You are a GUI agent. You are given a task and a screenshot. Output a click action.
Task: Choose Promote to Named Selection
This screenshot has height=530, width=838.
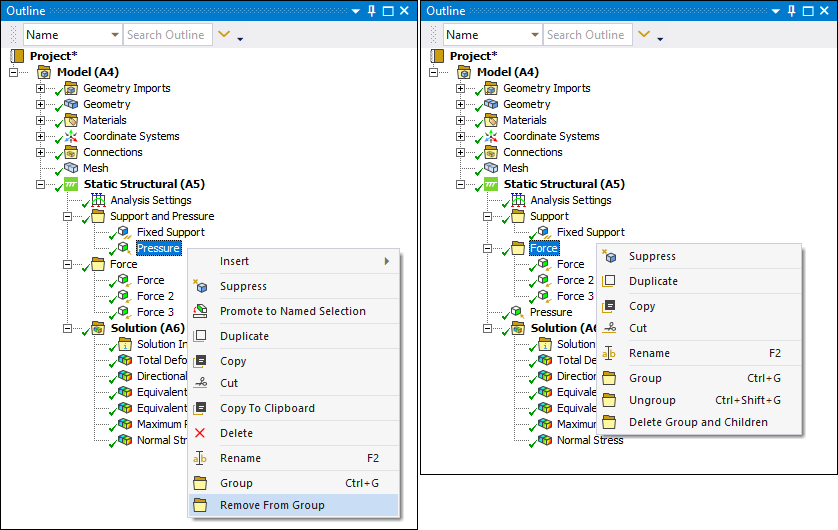(293, 311)
